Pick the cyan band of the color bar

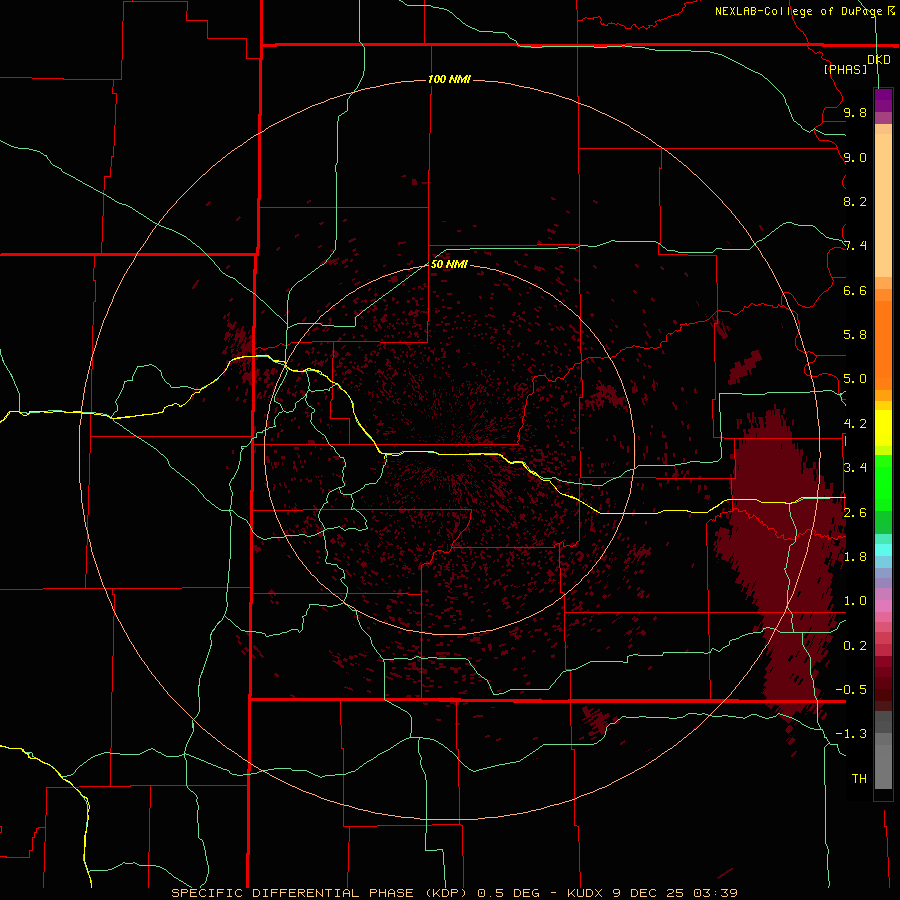click(883, 550)
